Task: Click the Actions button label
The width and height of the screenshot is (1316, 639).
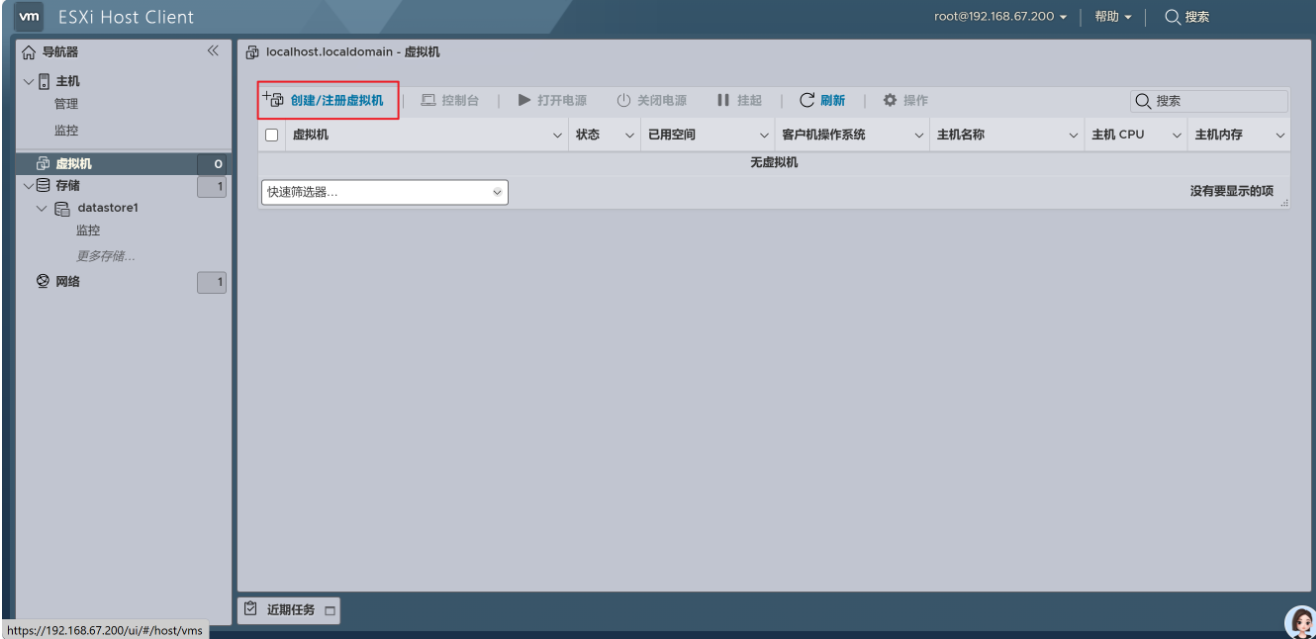Action: (915, 100)
